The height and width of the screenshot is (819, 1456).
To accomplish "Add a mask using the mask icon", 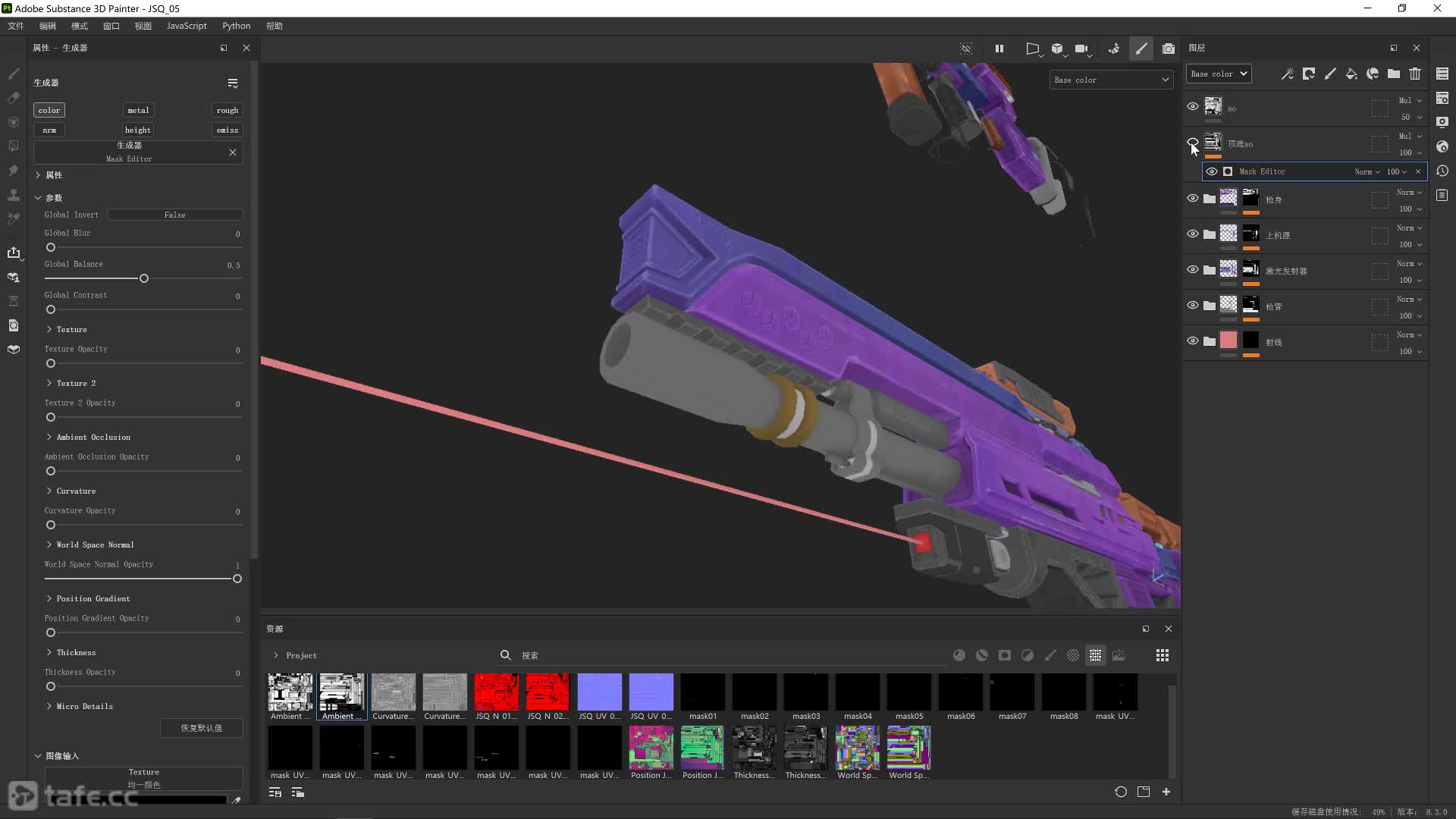I will (x=1308, y=74).
